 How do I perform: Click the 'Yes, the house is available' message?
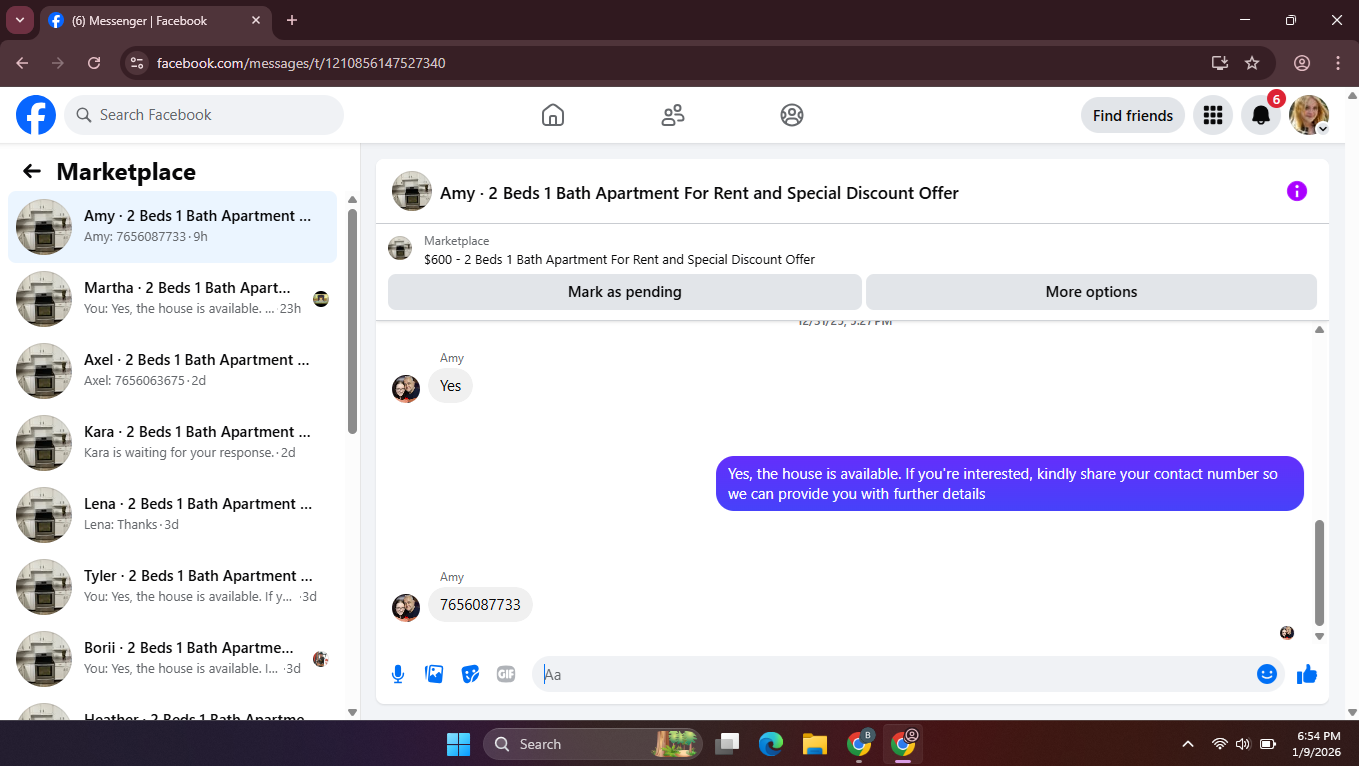click(1010, 484)
